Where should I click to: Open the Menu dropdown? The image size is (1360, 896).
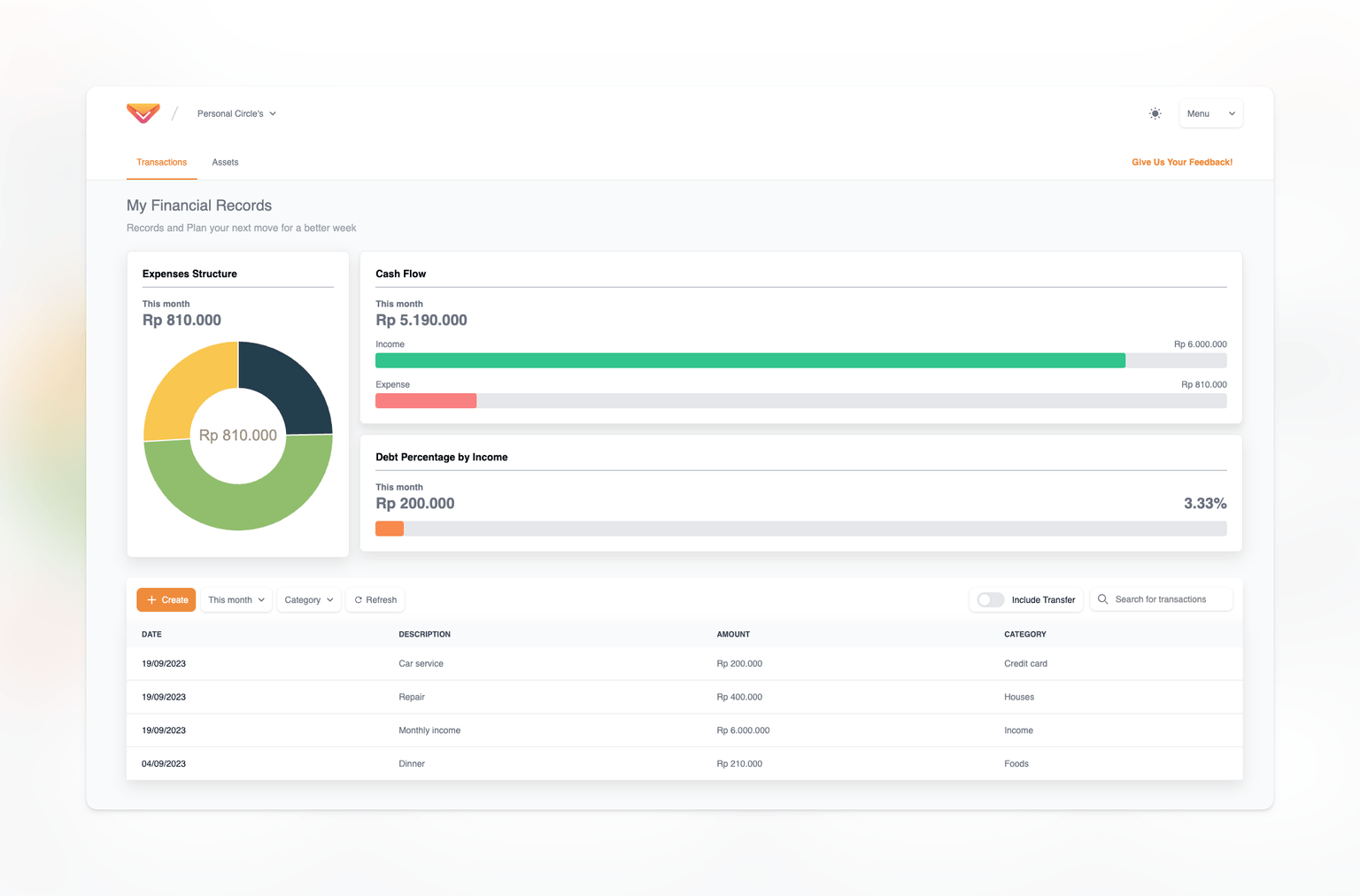coord(1210,113)
